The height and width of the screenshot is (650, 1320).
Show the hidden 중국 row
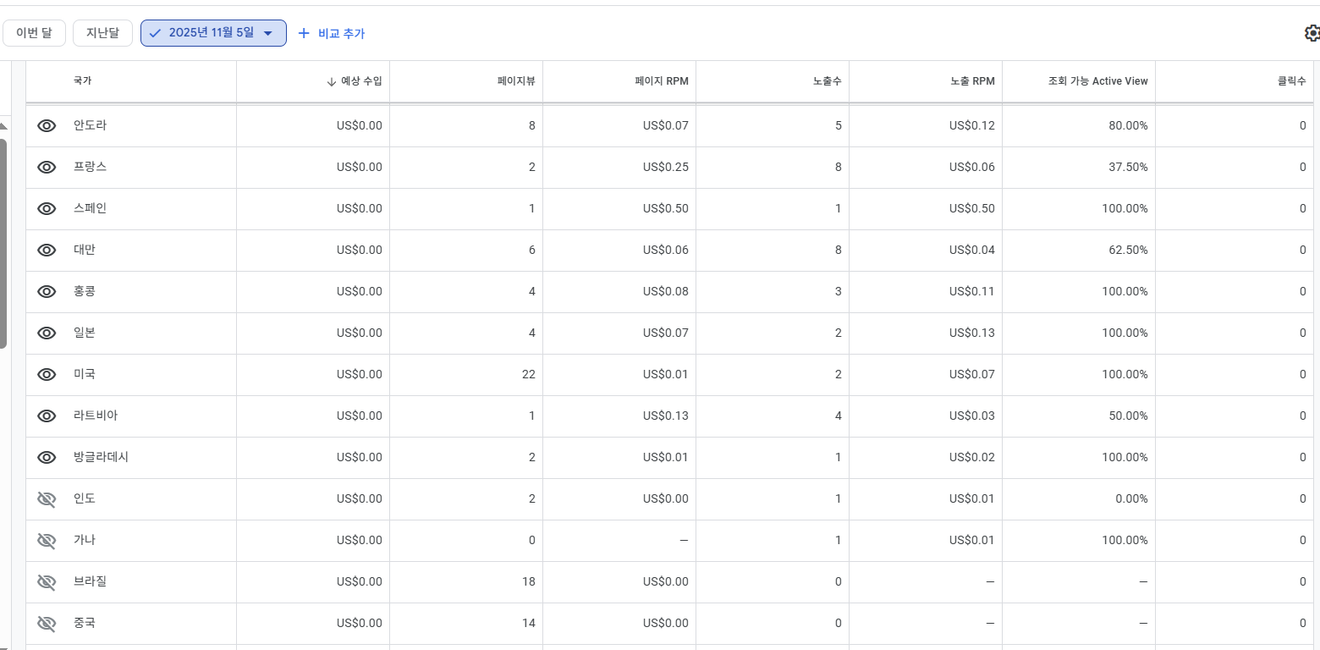point(47,623)
